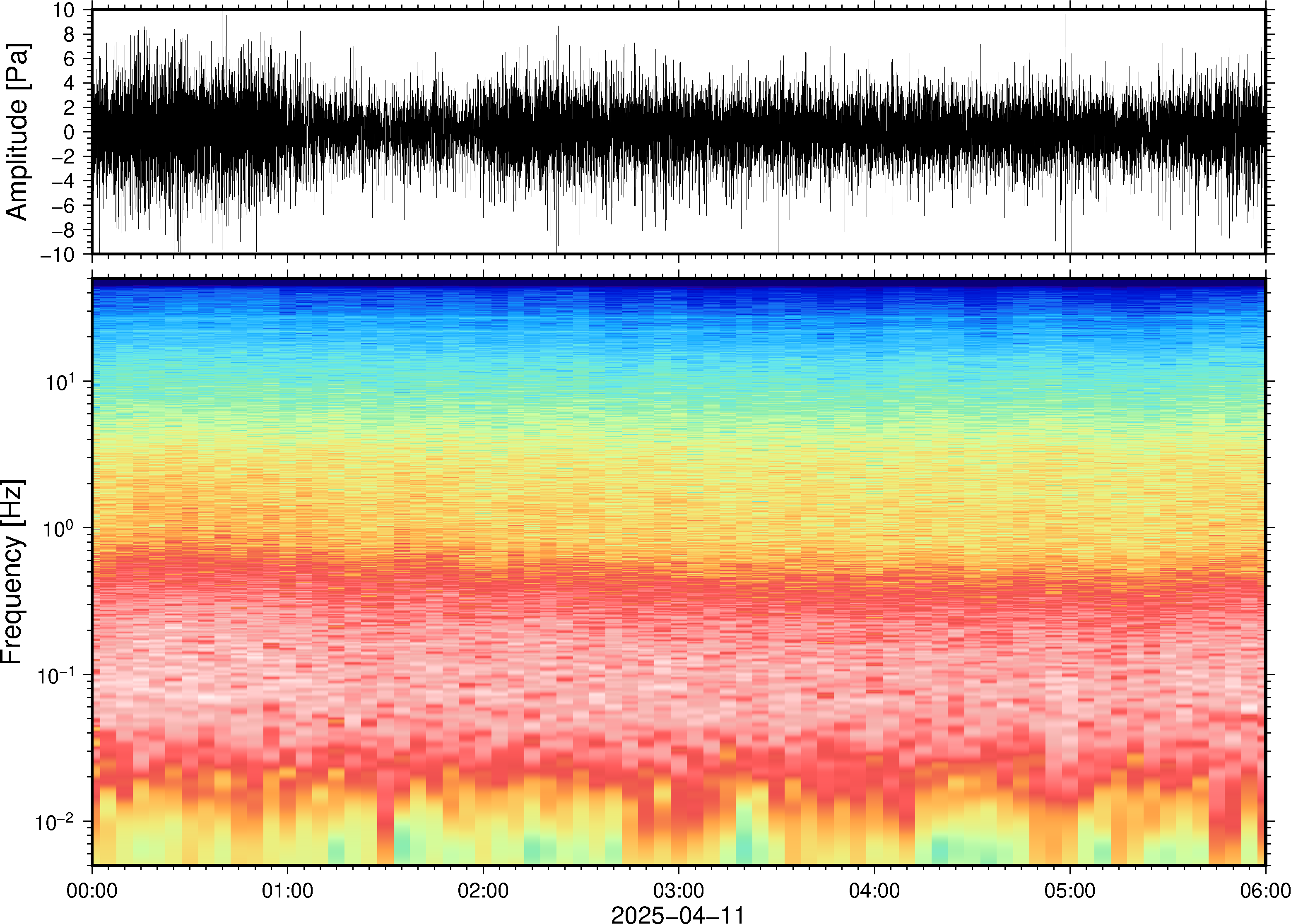Click the amplitude tick label −6

(64, 206)
